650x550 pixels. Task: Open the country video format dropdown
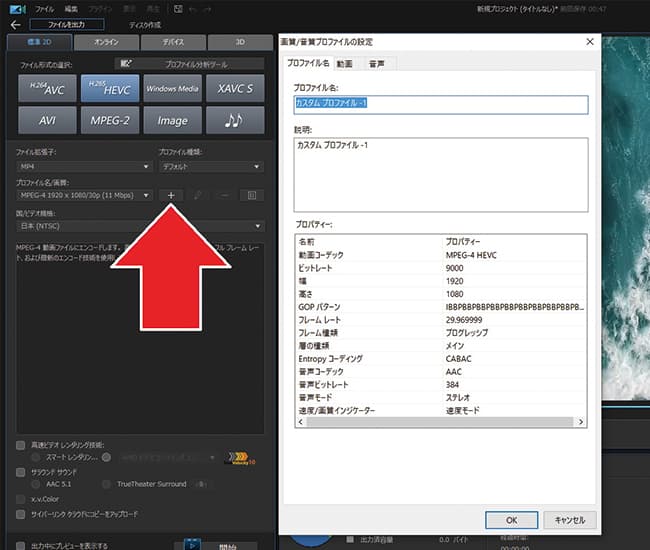coord(140,226)
